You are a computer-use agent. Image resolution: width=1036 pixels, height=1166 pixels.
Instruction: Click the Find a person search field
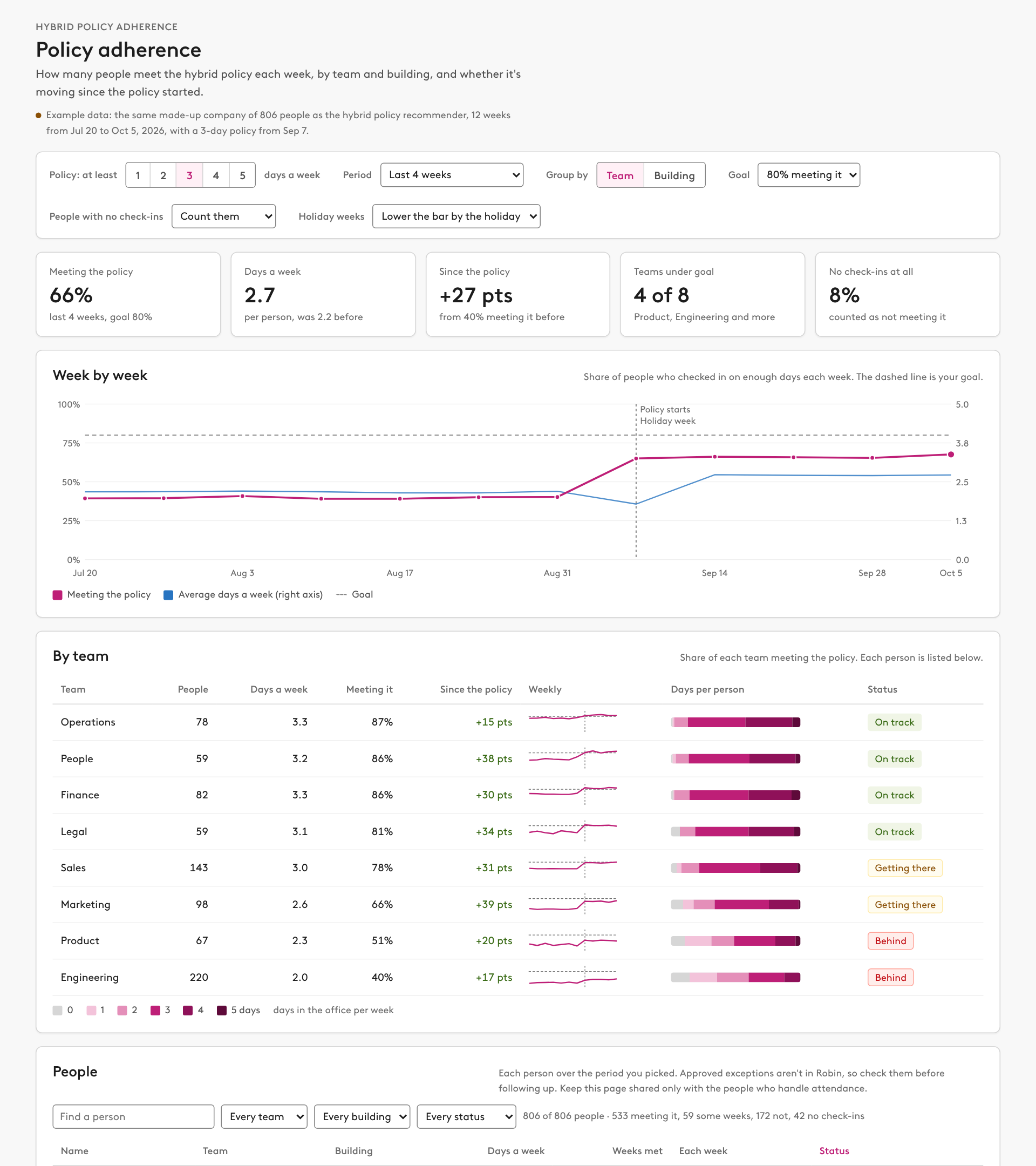click(x=133, y=1116)
